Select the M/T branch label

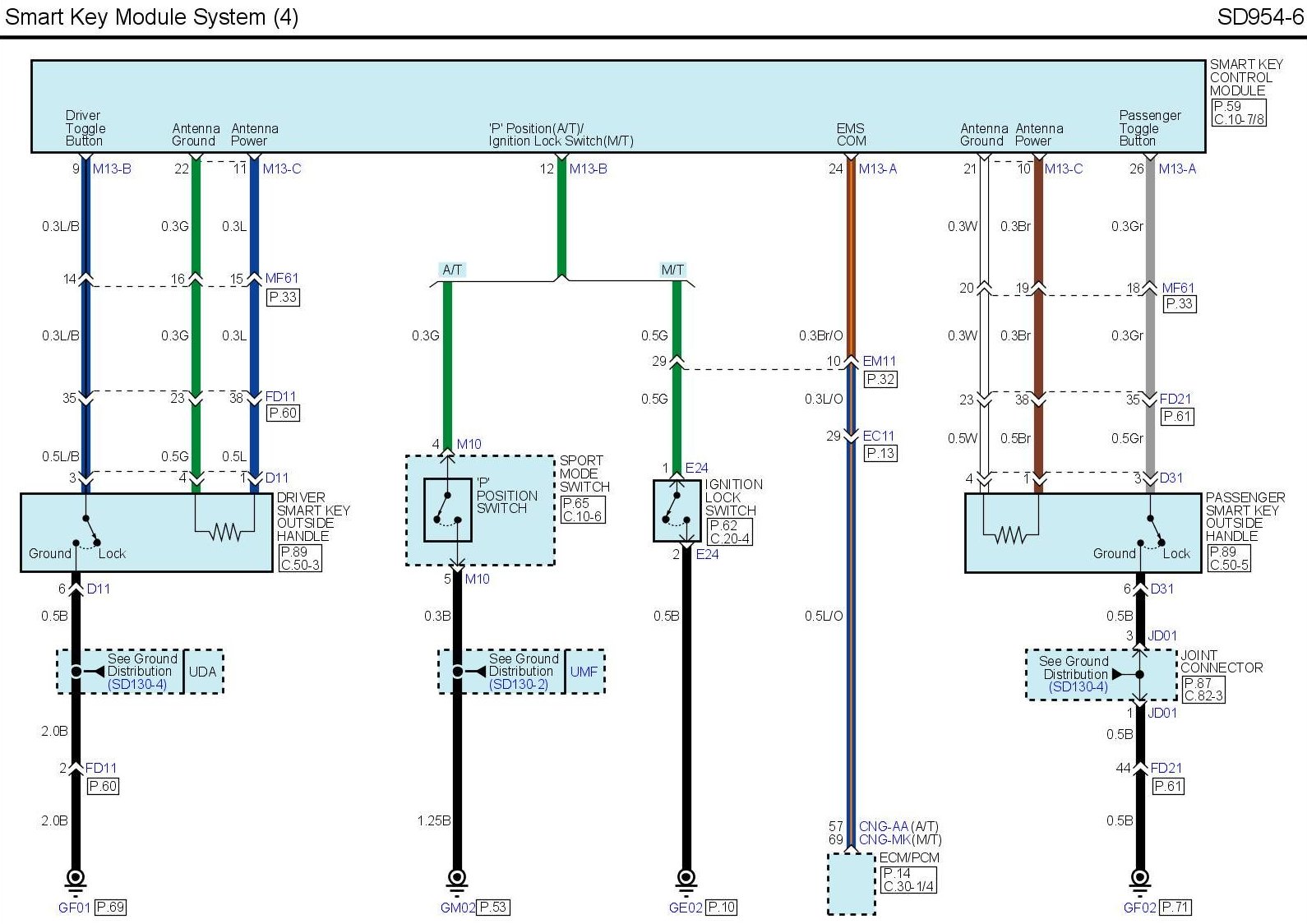(x=672, y=270)
